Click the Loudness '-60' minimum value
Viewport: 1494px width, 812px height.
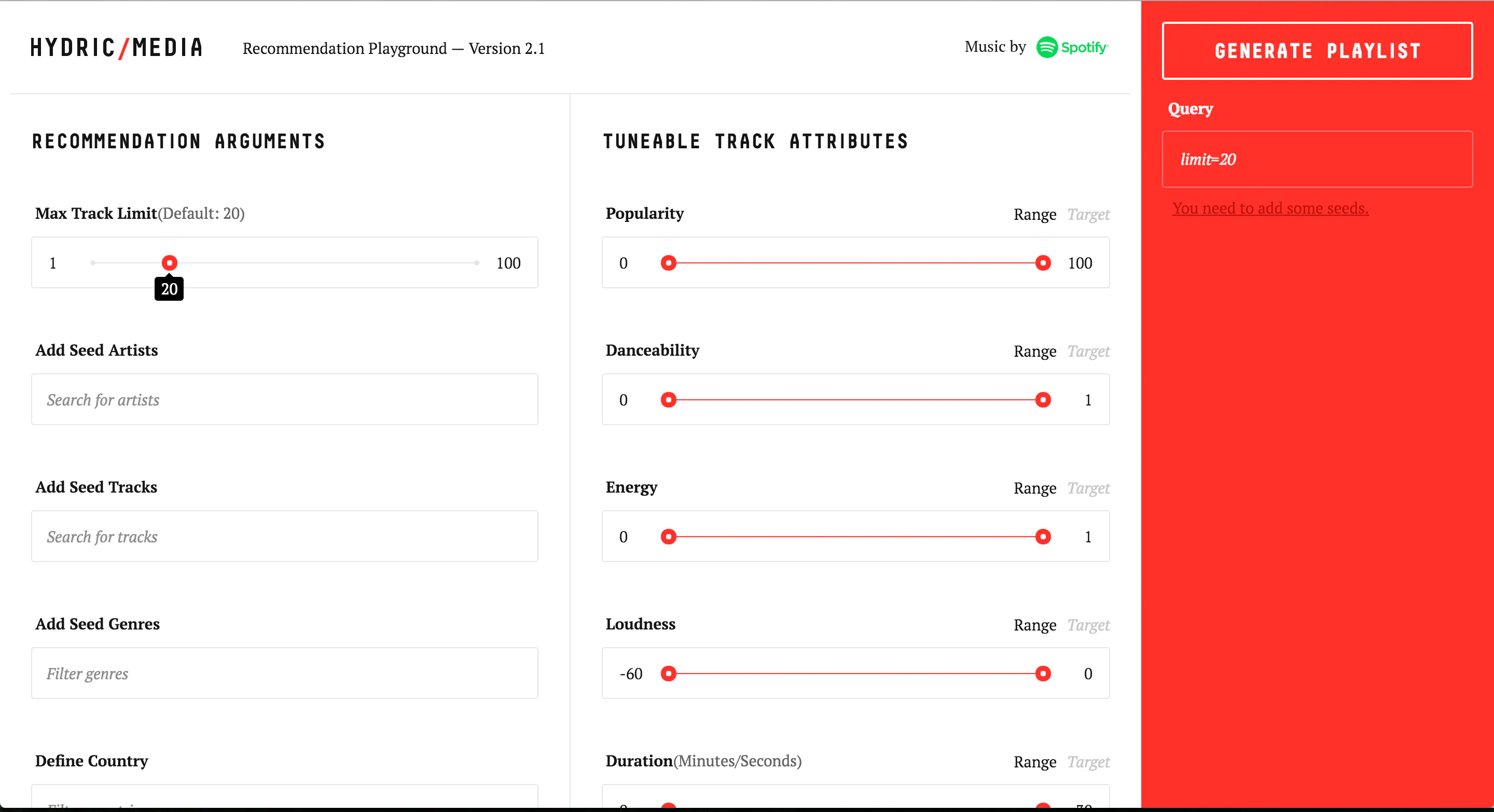pos(631,674)
